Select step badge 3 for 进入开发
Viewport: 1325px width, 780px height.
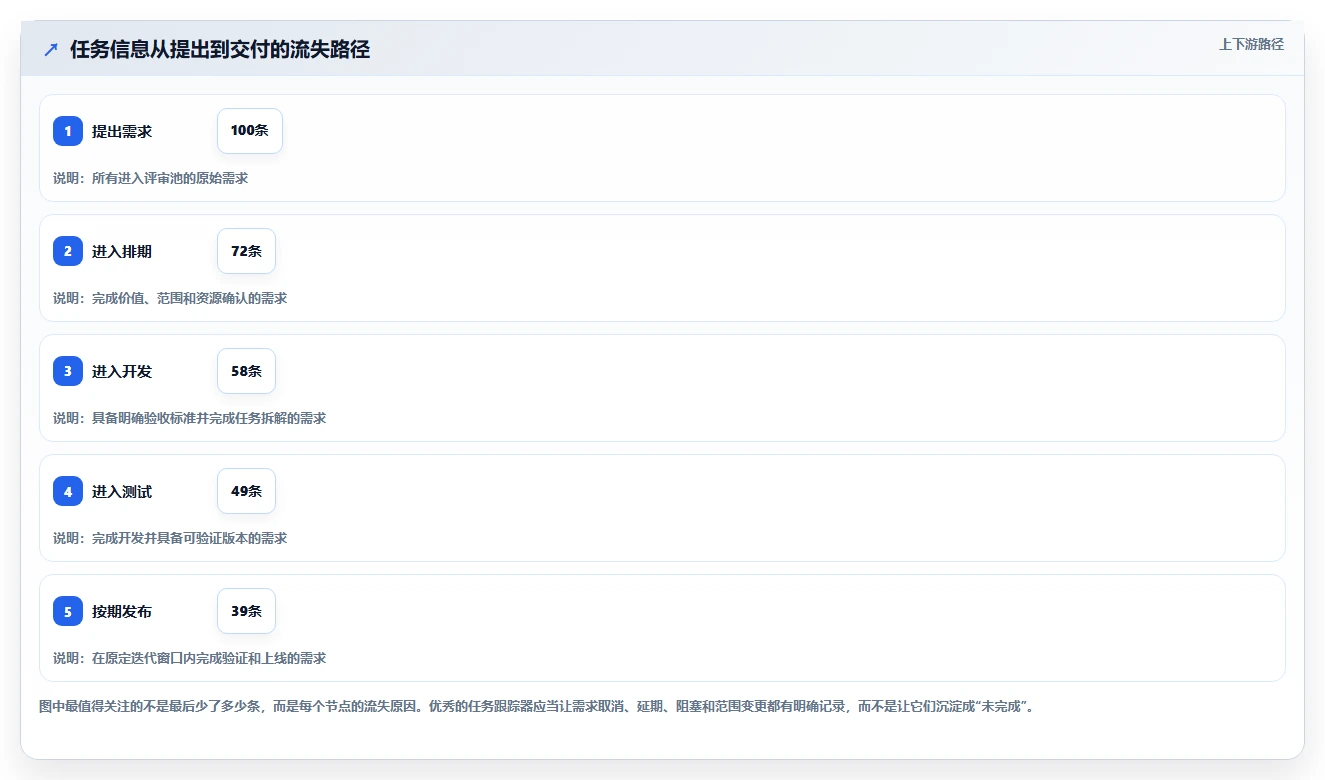pyautogui.click(x=68, y=371)
